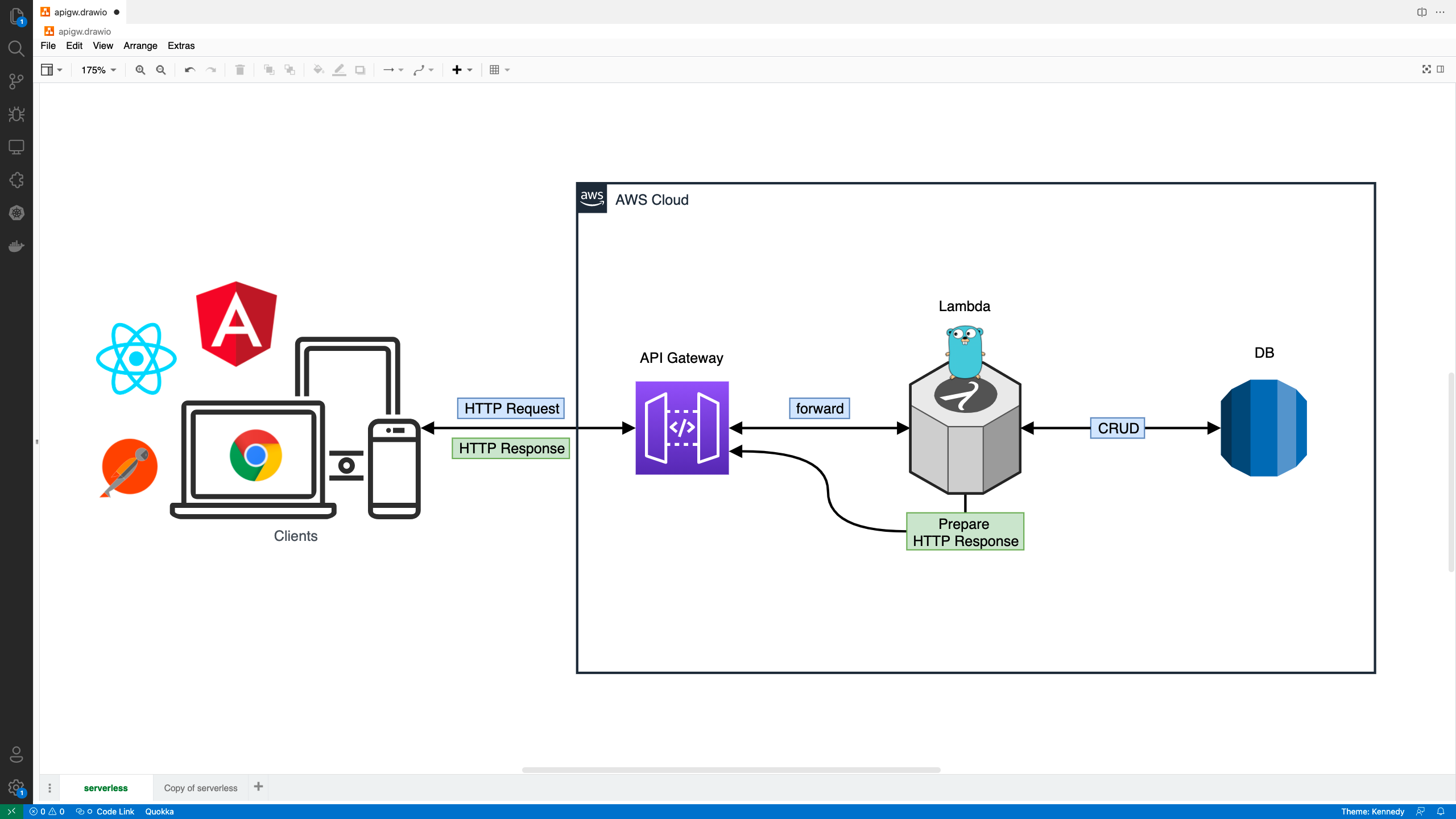Expand the Table dropdown in toolbar

click(x=500, y=70)
